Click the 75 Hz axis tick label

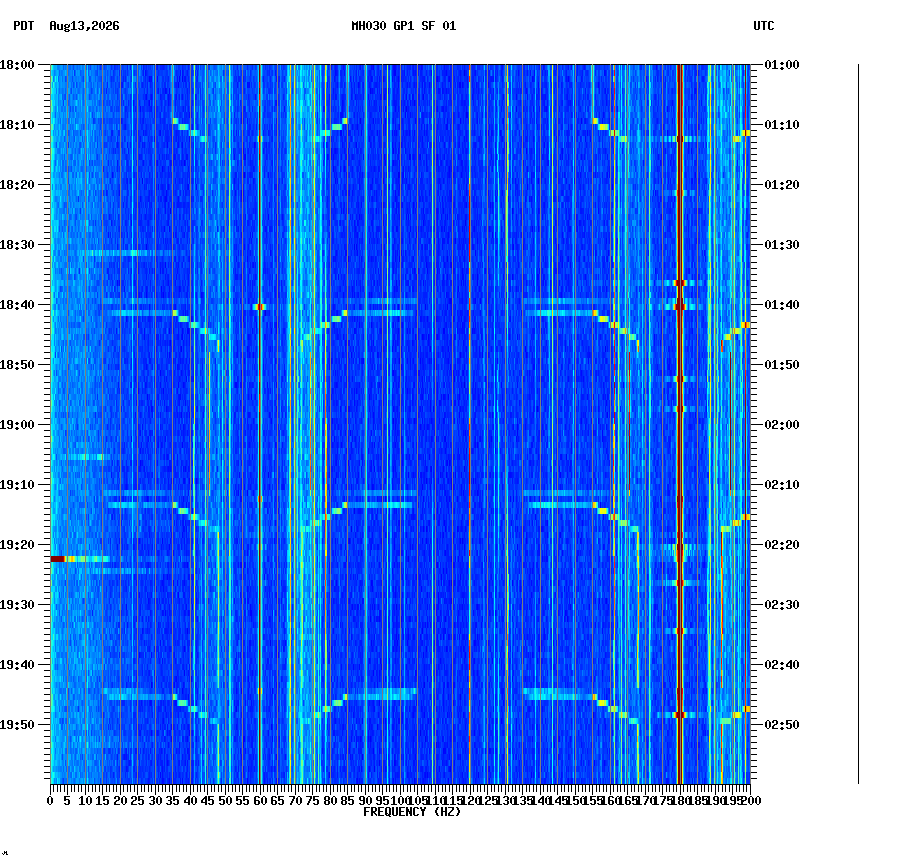[x=313, y=801]
